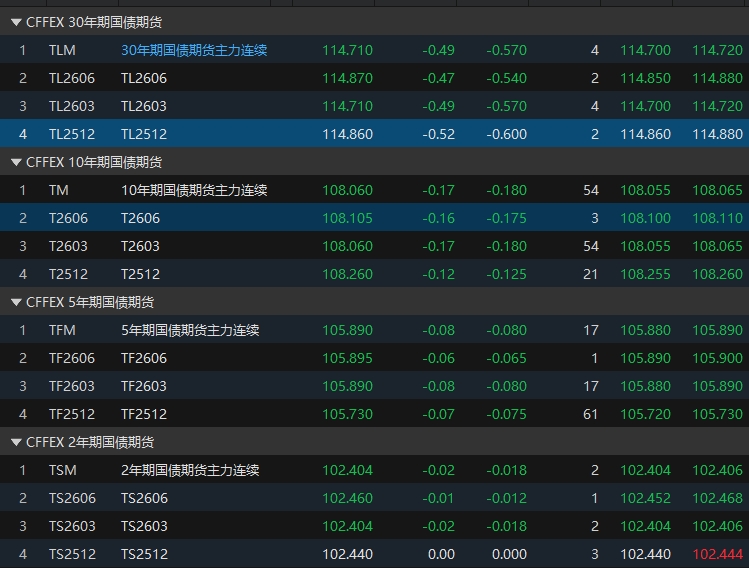Click T2512 change value -0.12
The width and height of the screenshot is (749, 568).
pyautogui.click(x=439, y=274)
